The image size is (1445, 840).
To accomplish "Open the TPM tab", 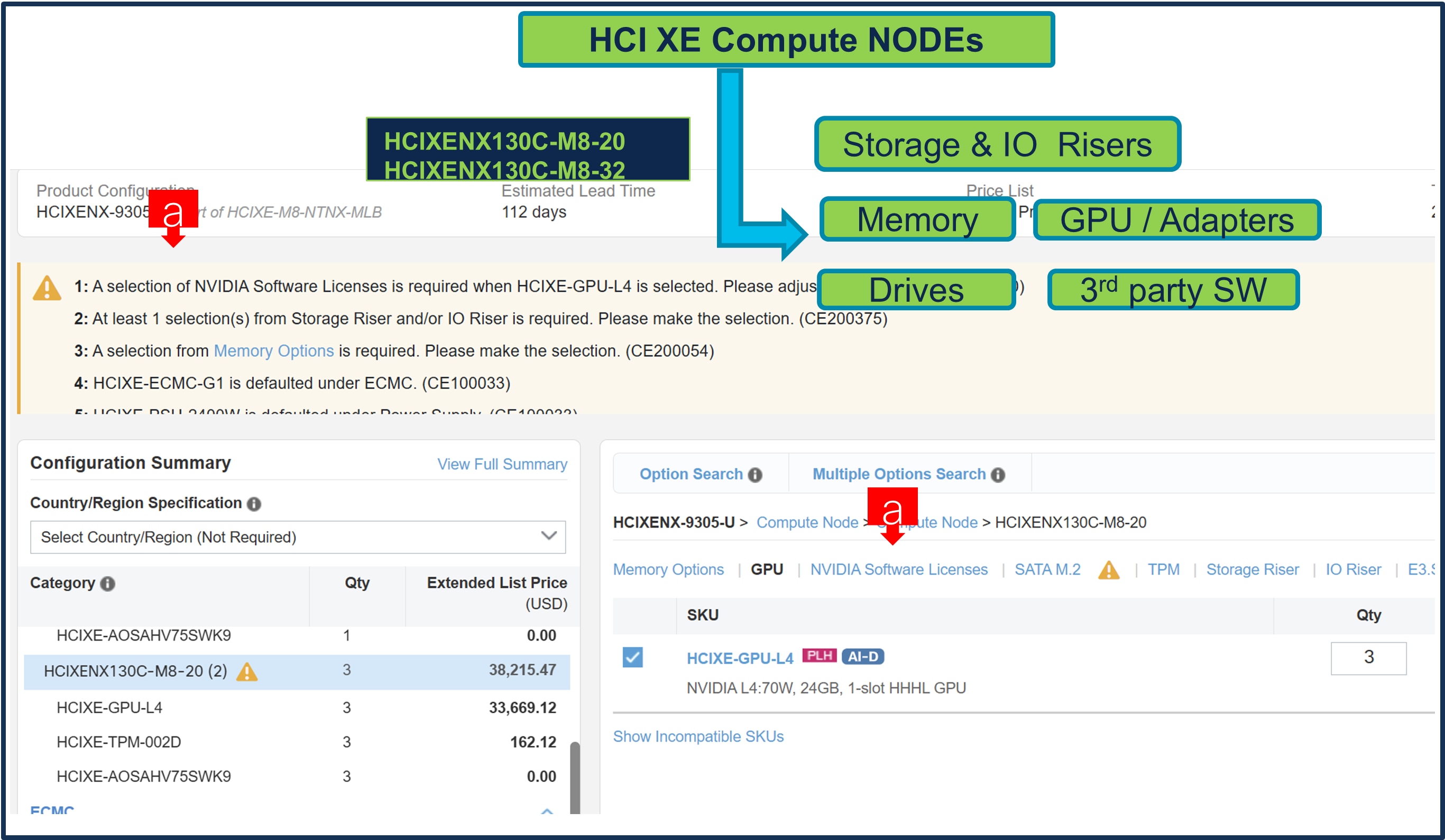I will click(1163, 569).
